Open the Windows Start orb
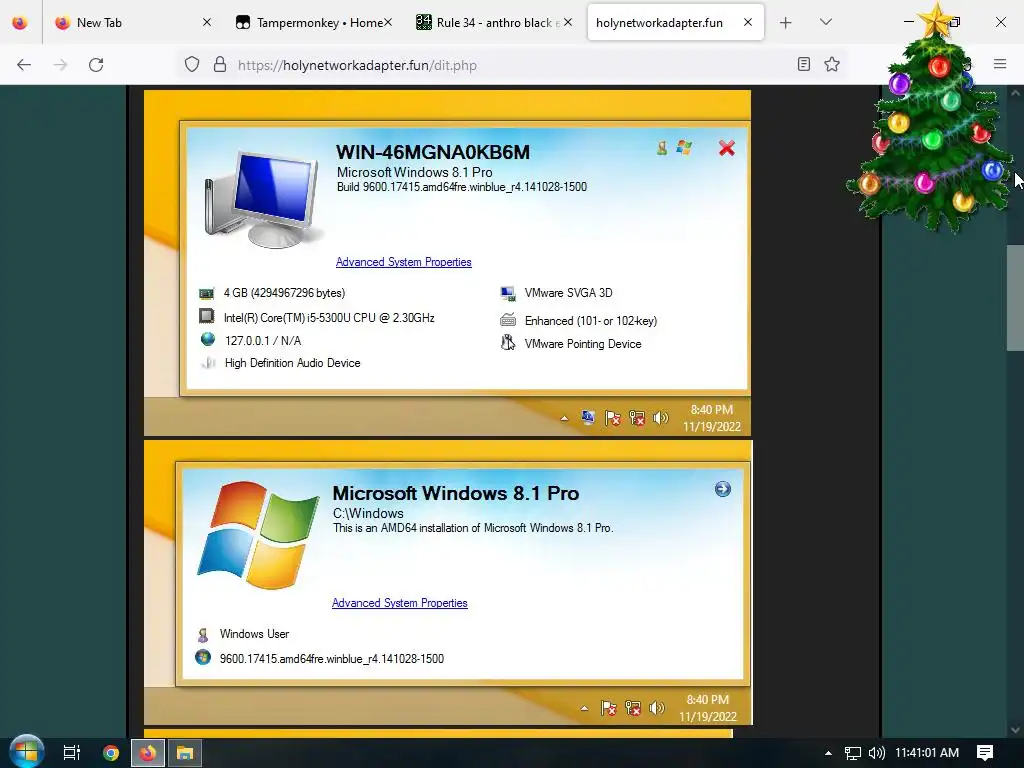 [26, 752]
